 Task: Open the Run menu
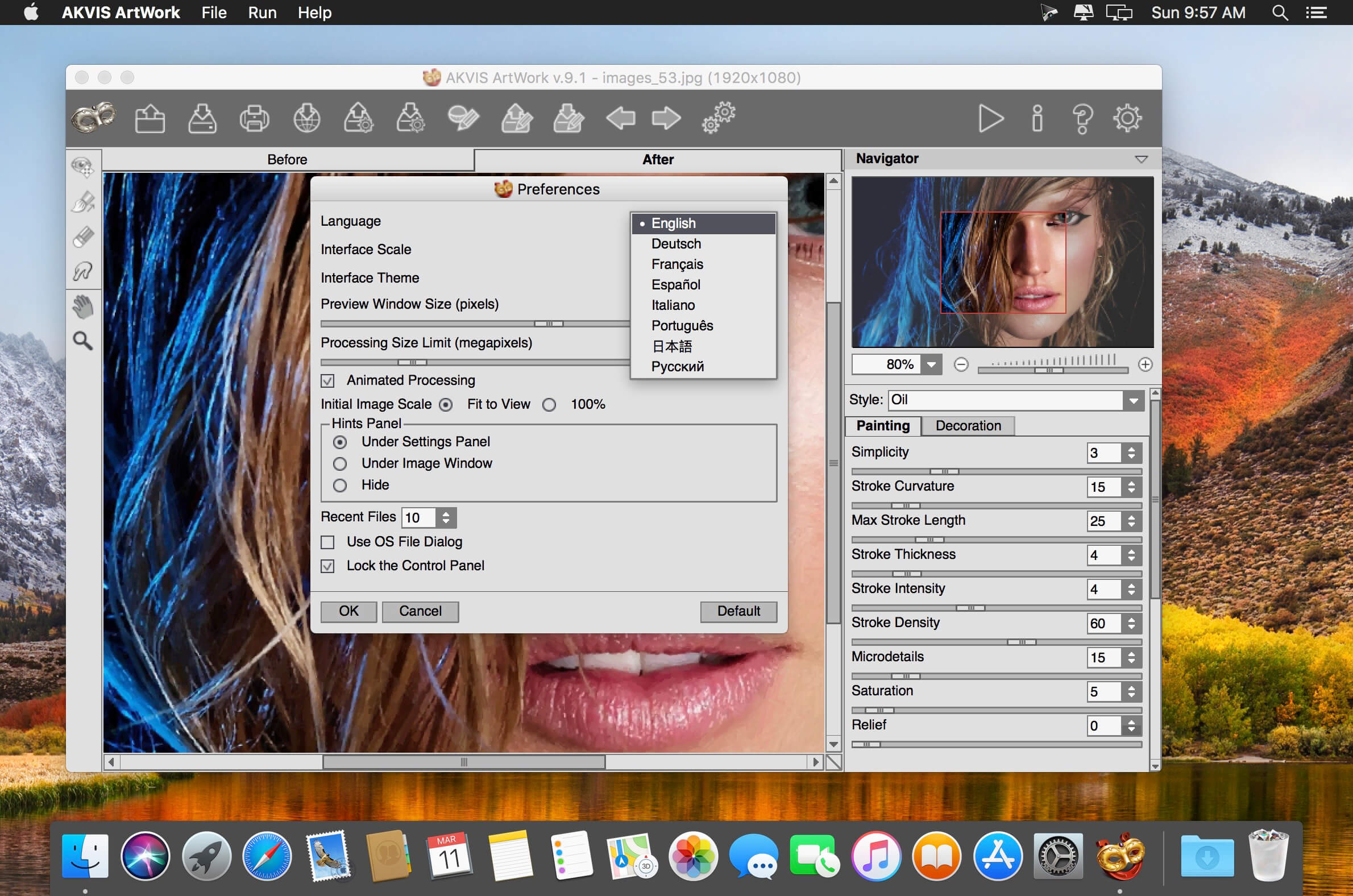pyautogui.click(x=262, y=13)
